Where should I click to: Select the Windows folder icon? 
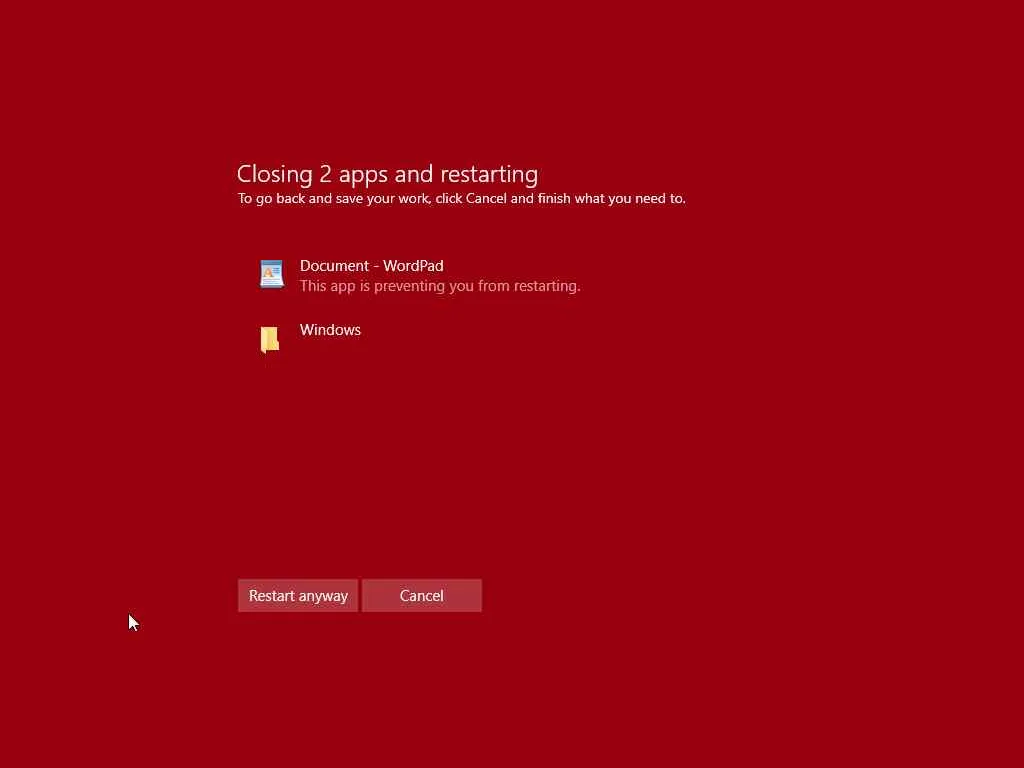tap(270, 340)
